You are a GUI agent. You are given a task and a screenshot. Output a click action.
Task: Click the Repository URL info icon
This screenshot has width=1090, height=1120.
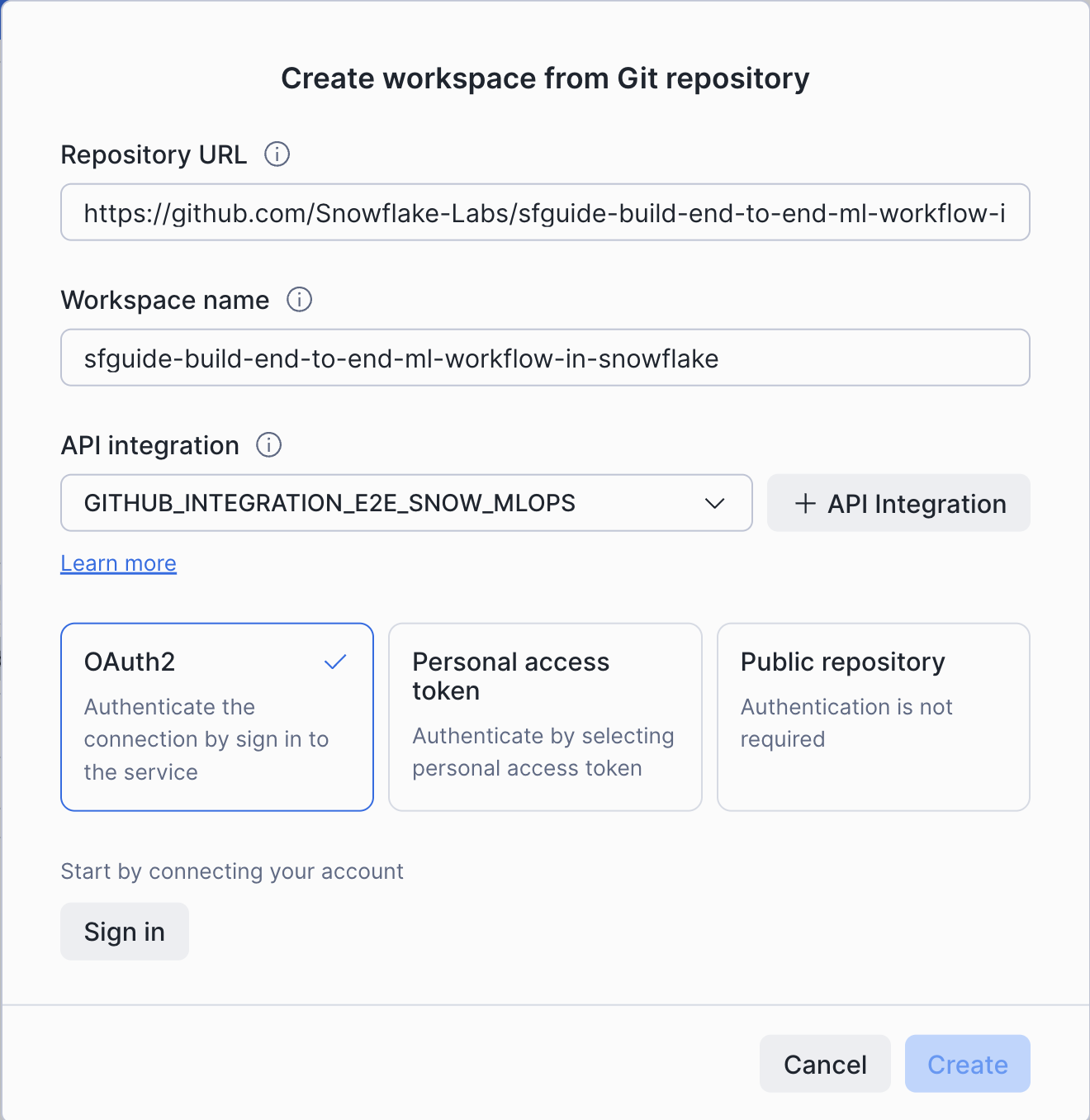coord(277,154)
